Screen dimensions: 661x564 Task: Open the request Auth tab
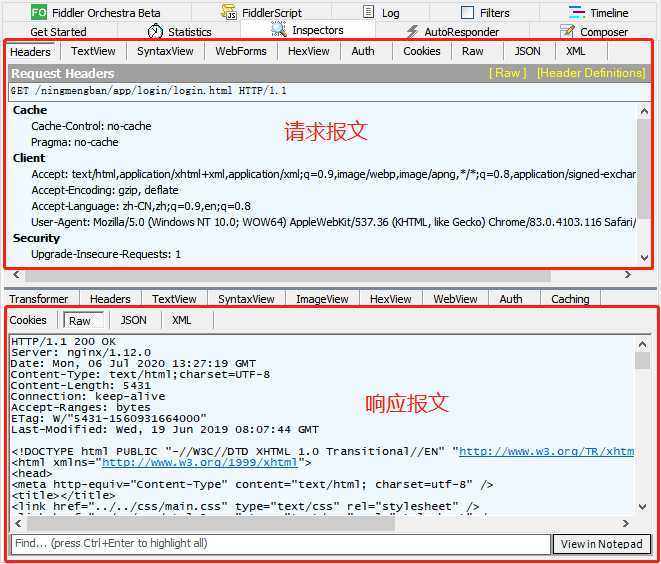coord(363,51)
